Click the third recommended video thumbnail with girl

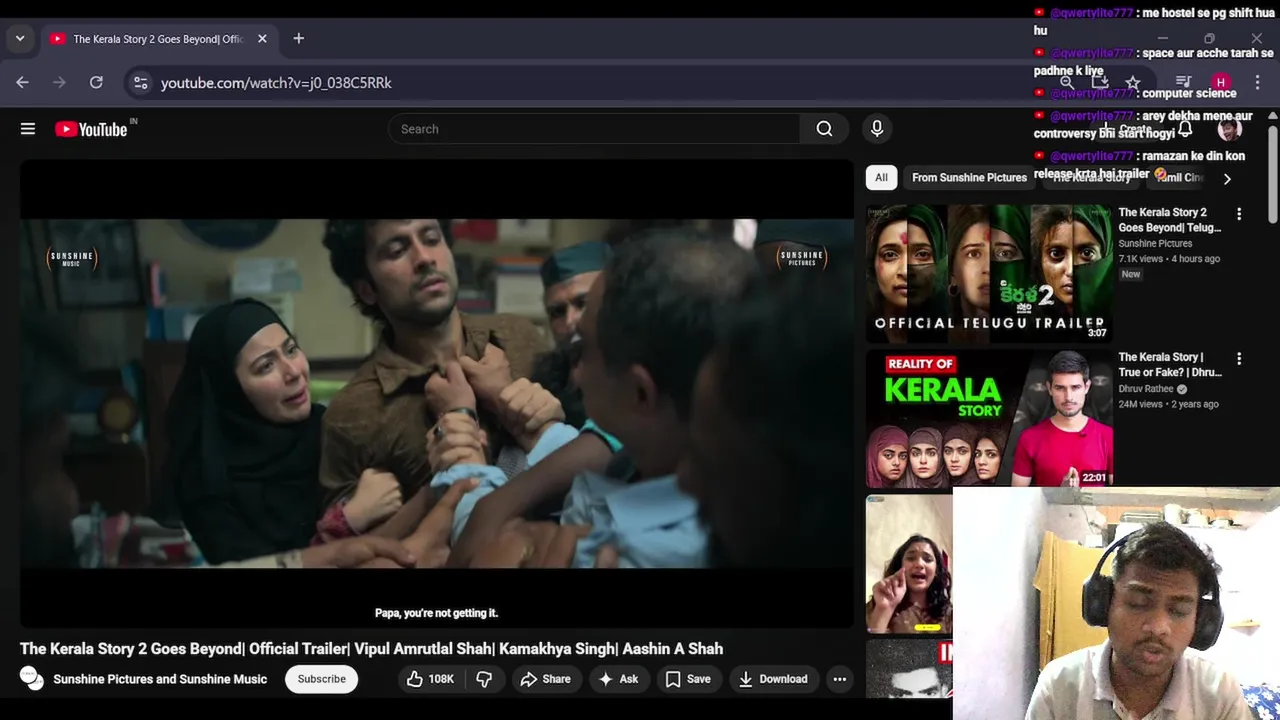point(909,564)
